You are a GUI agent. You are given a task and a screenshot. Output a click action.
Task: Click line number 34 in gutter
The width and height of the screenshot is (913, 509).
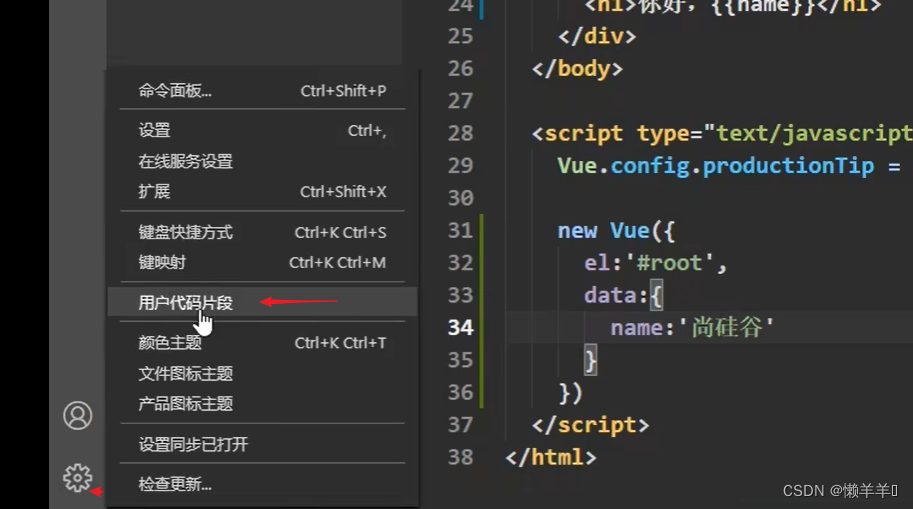461,327
